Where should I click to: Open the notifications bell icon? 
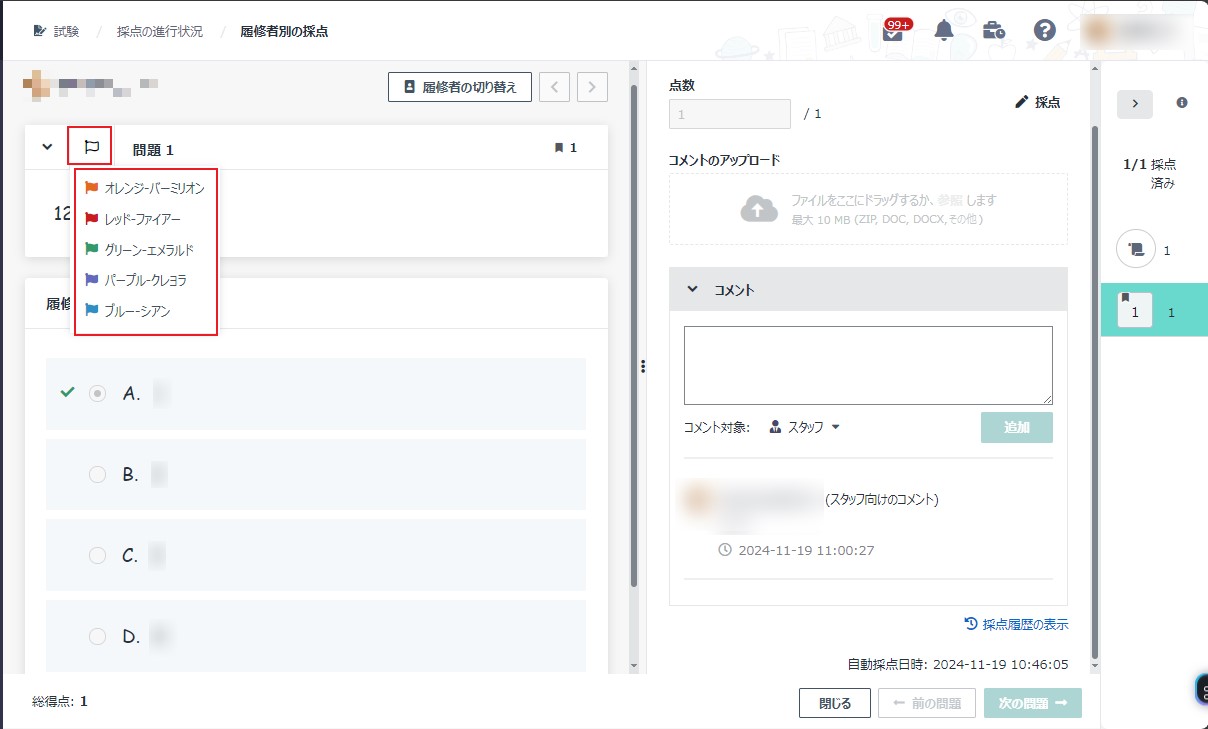(944, 30)
